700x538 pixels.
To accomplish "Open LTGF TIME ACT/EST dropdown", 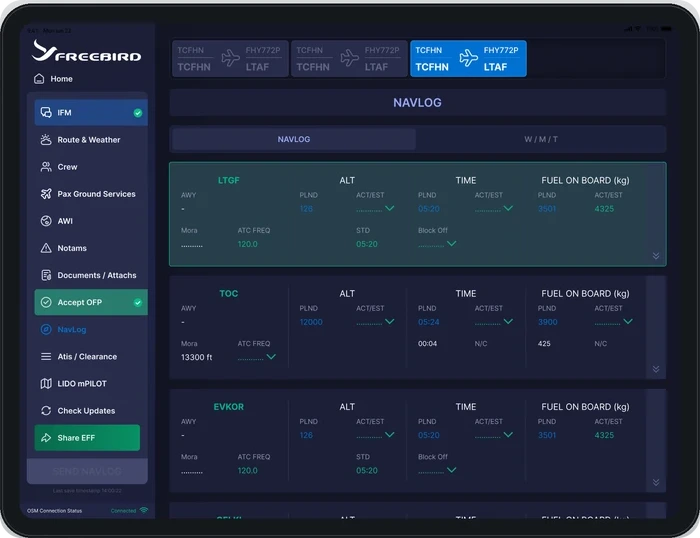I will [x=508, y=209].
